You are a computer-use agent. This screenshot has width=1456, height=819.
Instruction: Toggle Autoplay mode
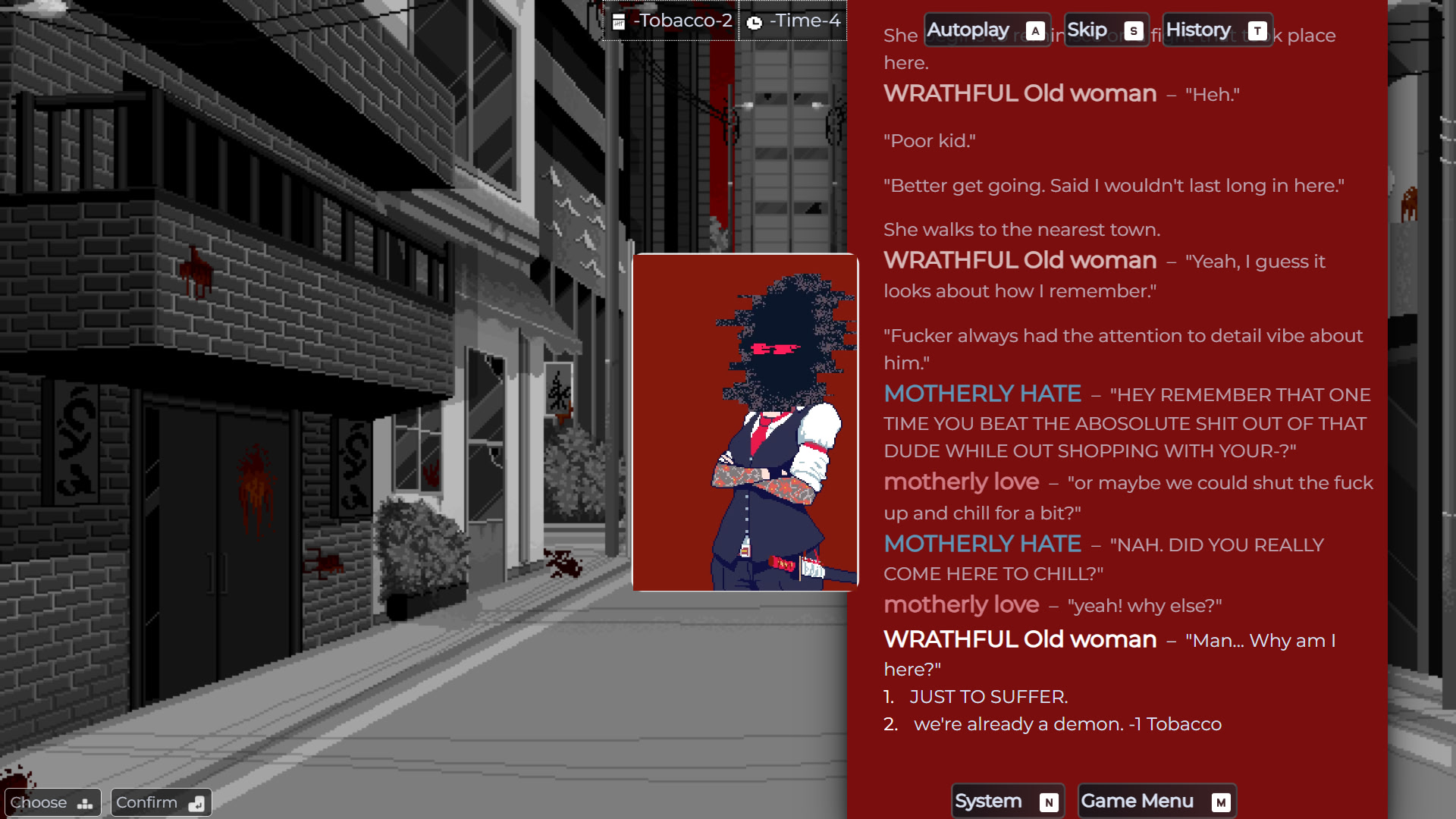click(x=968, y=30)
